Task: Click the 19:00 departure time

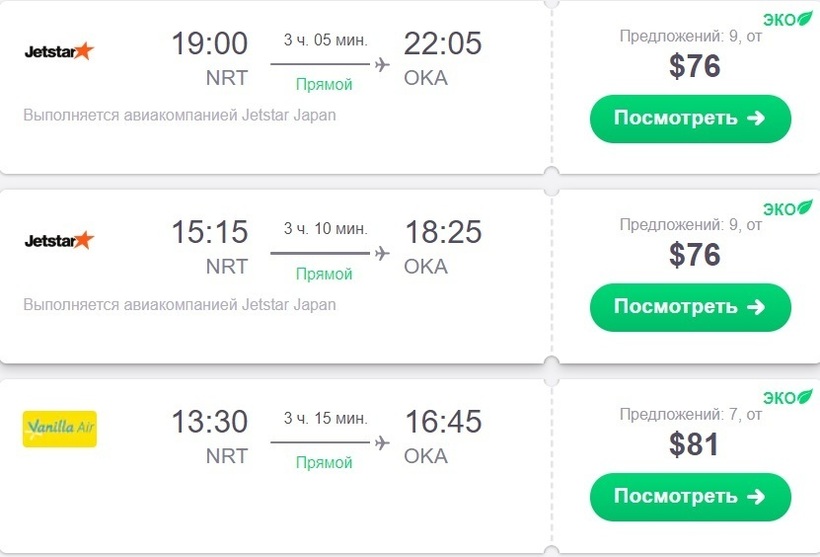Action: point(209,44)
